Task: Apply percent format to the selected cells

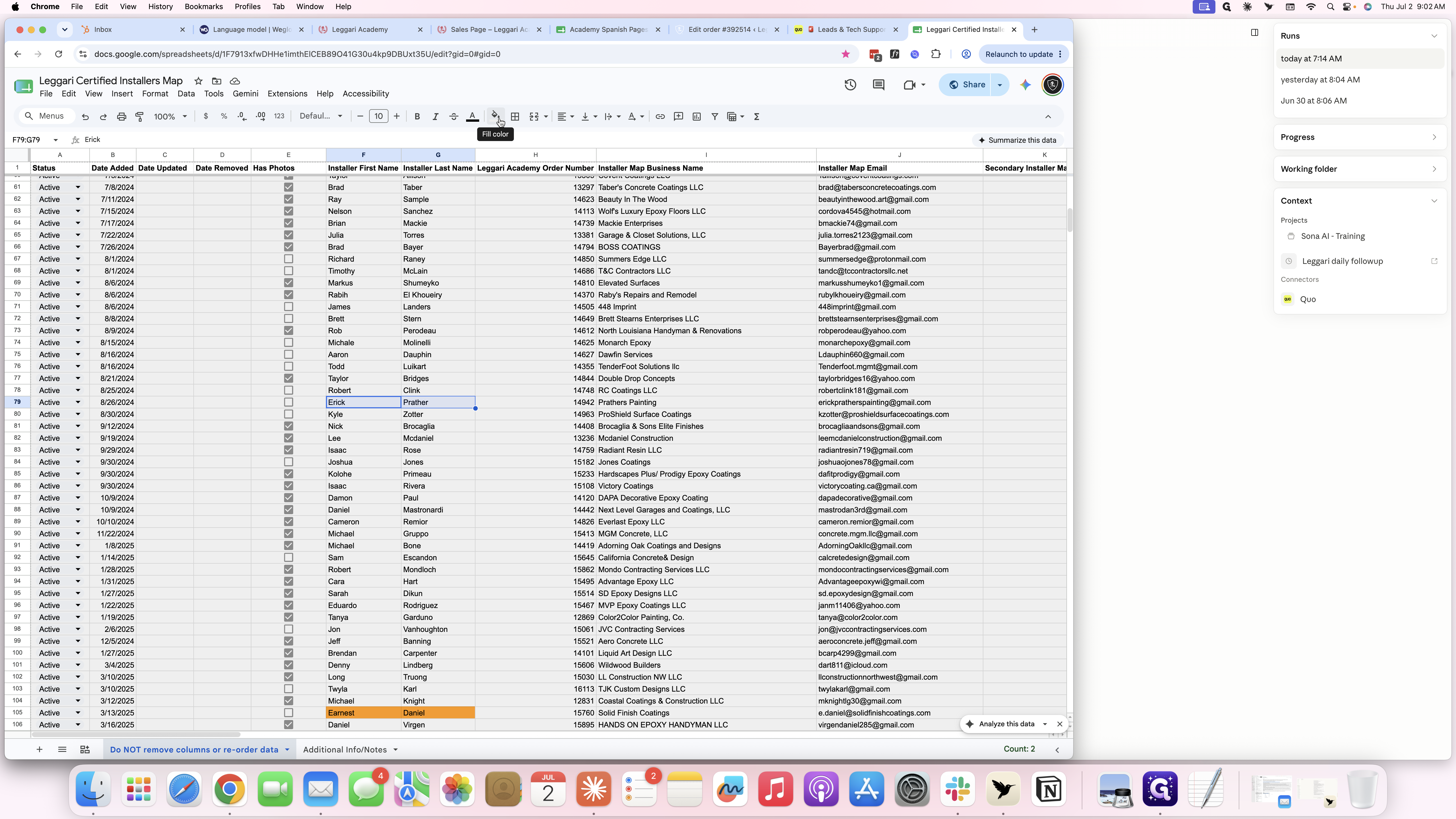Action: point(224,116)
